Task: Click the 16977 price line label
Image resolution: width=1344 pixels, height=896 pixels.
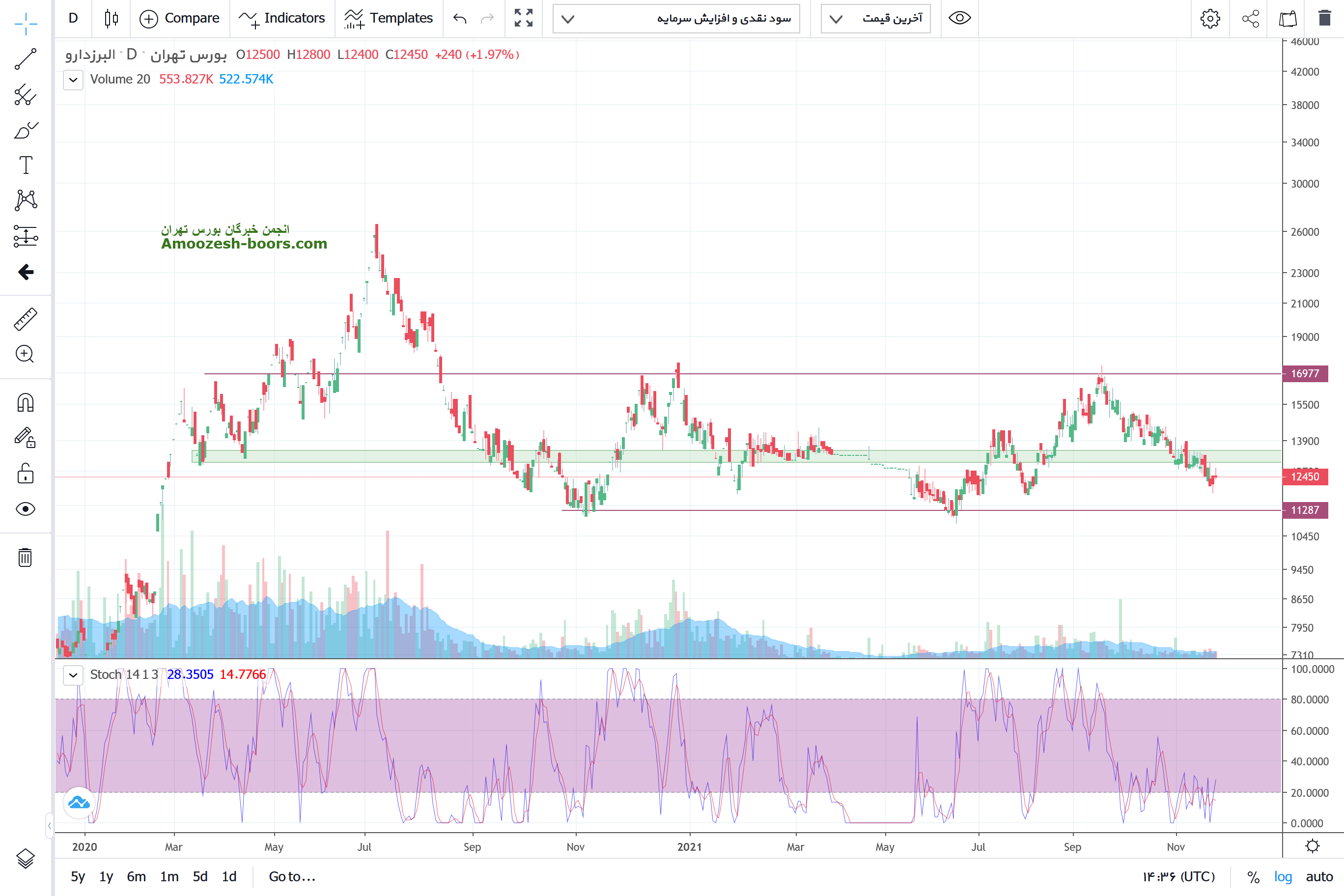Action: click(x=1305, y=374)
